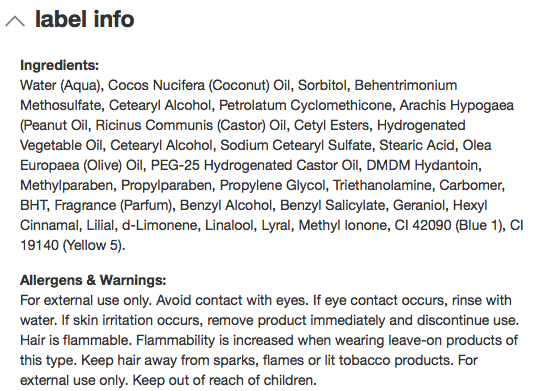Click "Ricinus Communis (Castor) Oil" text
547x391 pixels.
click(x=191, y=126)
